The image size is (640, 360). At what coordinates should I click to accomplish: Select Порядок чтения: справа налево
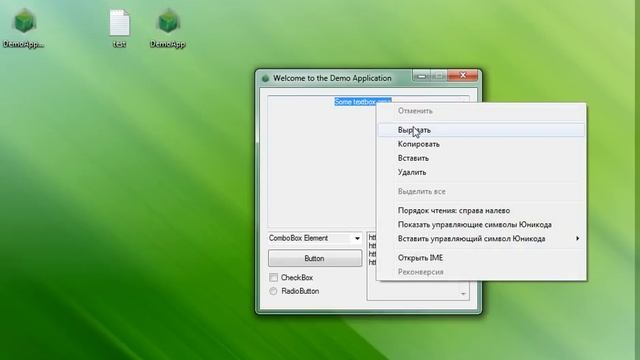click(481, 211)
